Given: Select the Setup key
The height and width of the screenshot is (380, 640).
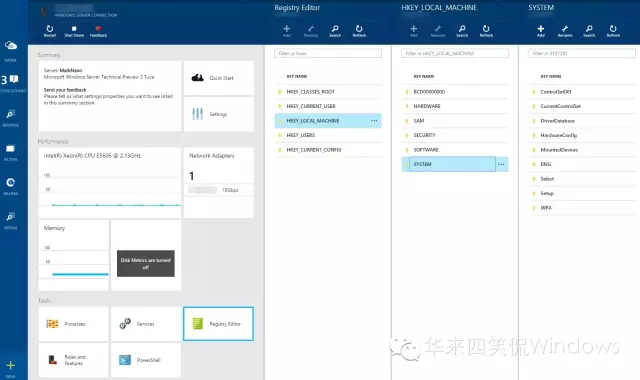Looking at the screenshot, I should [x=582, y=193].
